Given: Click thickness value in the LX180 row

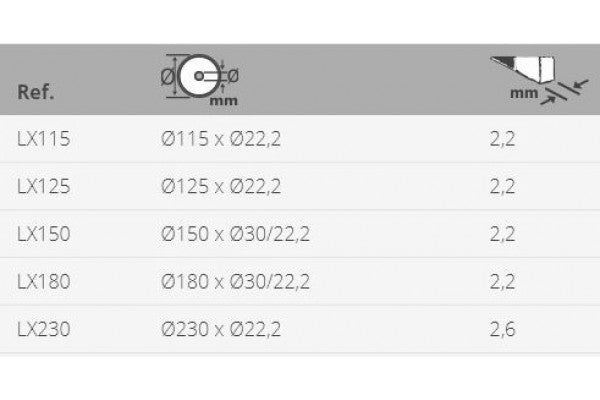Looking at the screenshot, I should pyautogui.click(x=502, y=282).
